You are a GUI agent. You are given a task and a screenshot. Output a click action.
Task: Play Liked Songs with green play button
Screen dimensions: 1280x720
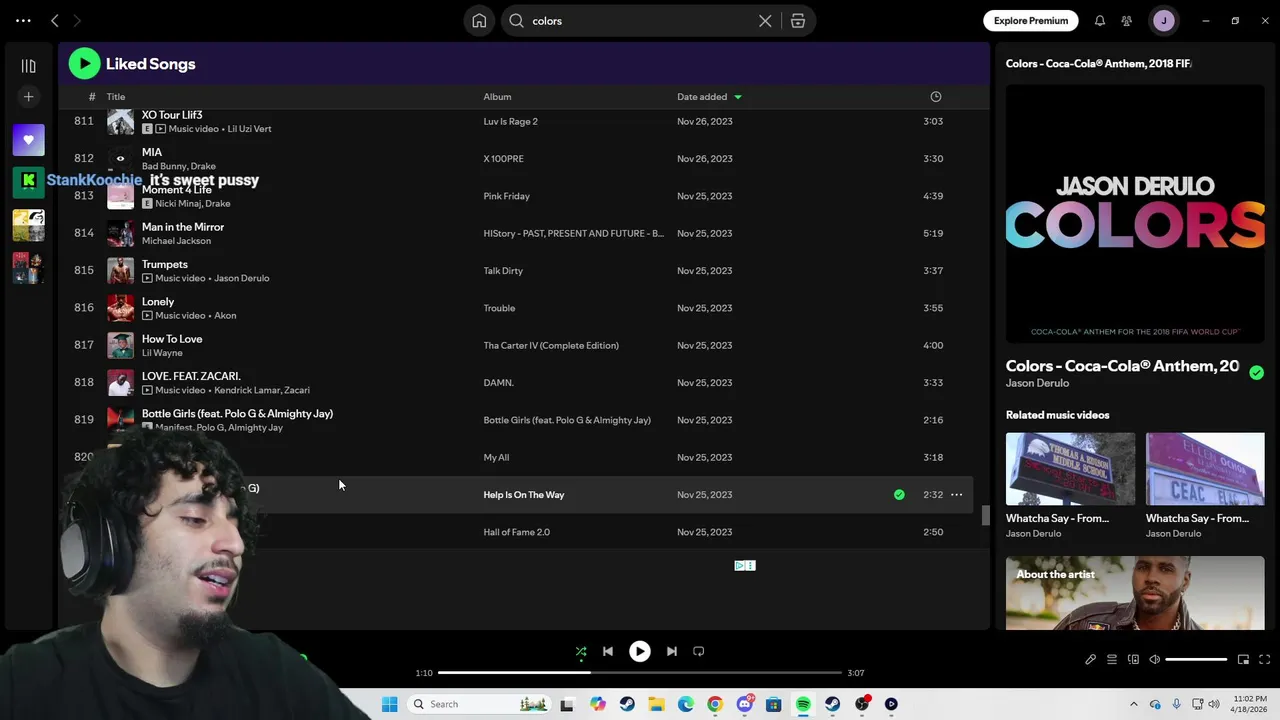tap(84, 64)
